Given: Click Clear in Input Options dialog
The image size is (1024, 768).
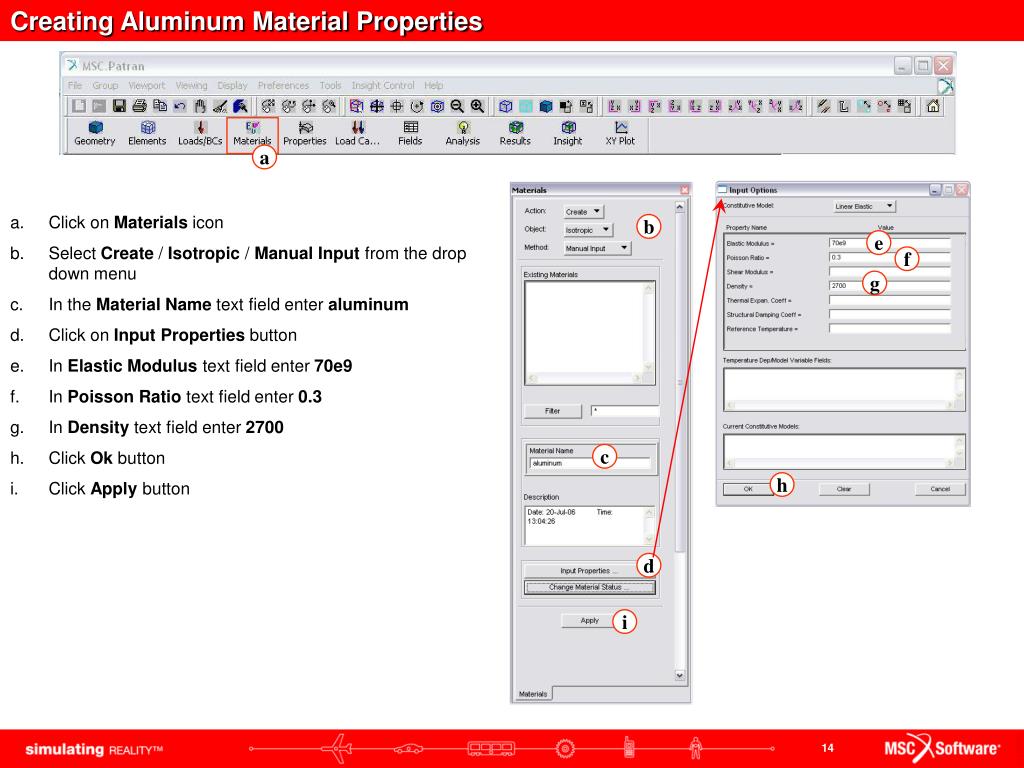Looking at the screenshot, I should [844, 489].
